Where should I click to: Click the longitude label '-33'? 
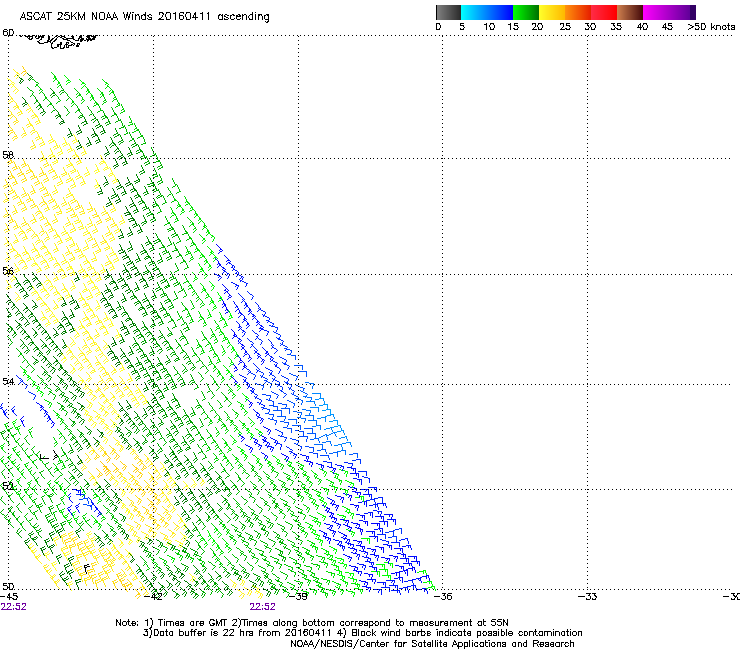[x=588, y=597]
